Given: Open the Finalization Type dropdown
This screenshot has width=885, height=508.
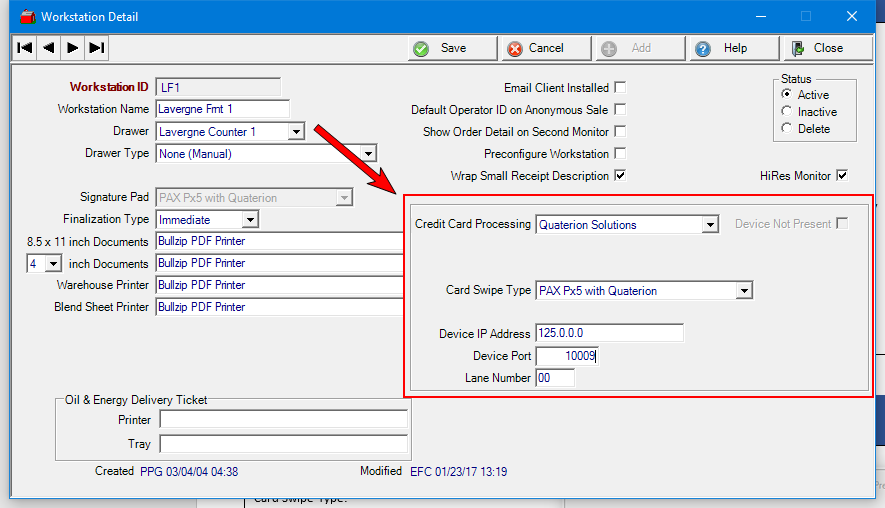Looking at the screenshot, I should coord(250,219).
